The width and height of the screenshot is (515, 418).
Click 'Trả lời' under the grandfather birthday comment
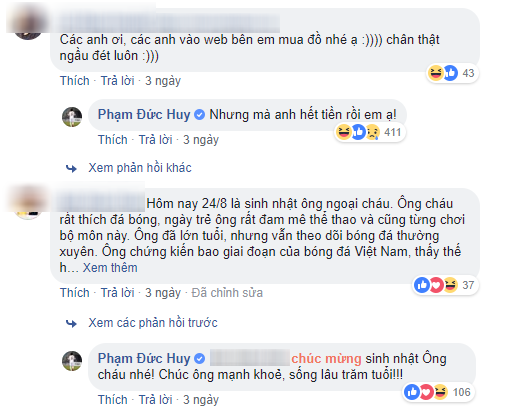[x=117, y=293]
